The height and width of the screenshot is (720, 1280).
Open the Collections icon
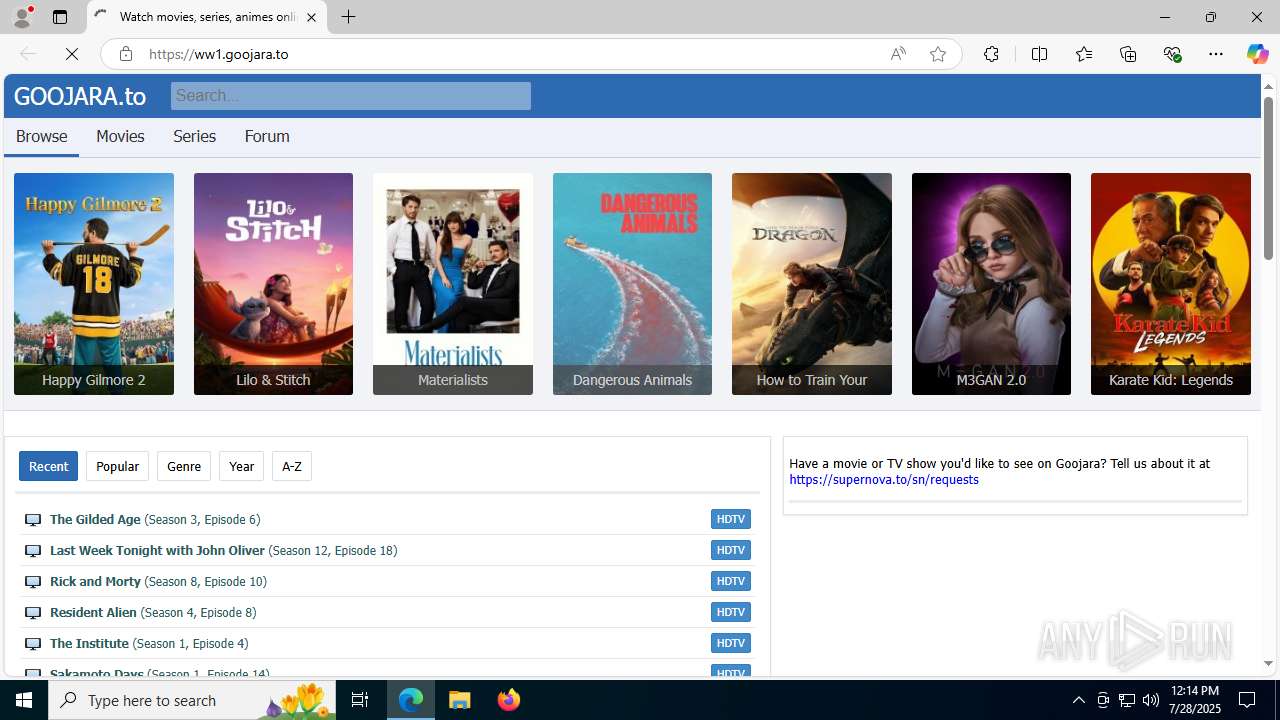pyautogui.click(x=1128, y=54)
